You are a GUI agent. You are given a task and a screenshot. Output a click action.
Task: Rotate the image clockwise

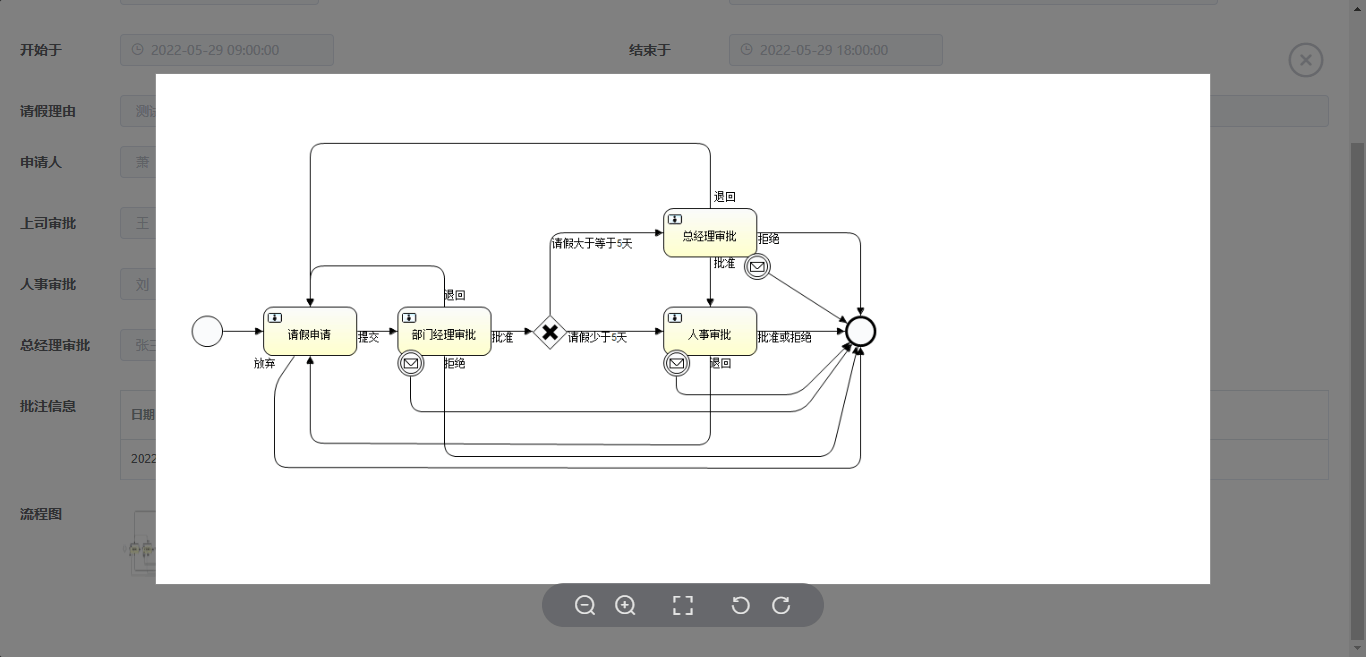pyautogui.click(x=781, y=605)
